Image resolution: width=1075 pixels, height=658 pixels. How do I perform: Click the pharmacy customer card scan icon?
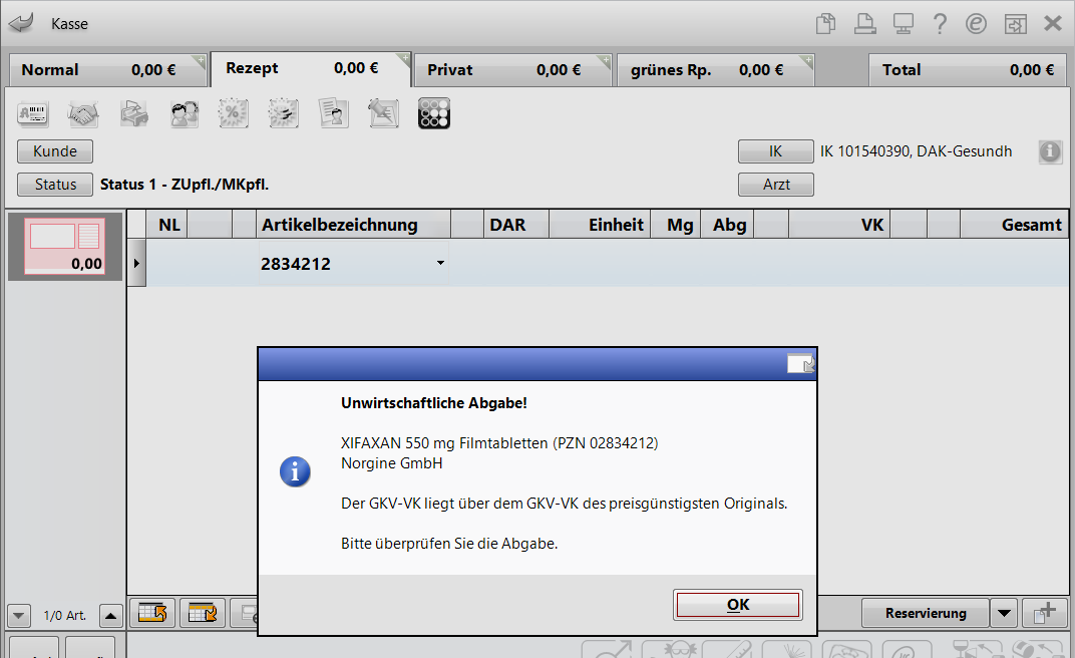32,113
